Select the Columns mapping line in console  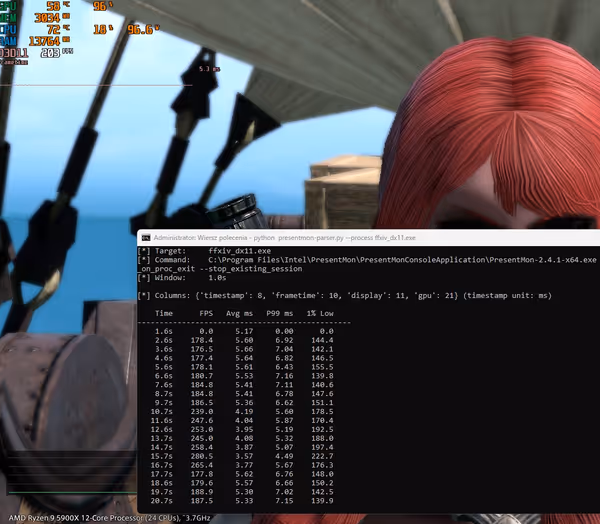click(345, 295)
